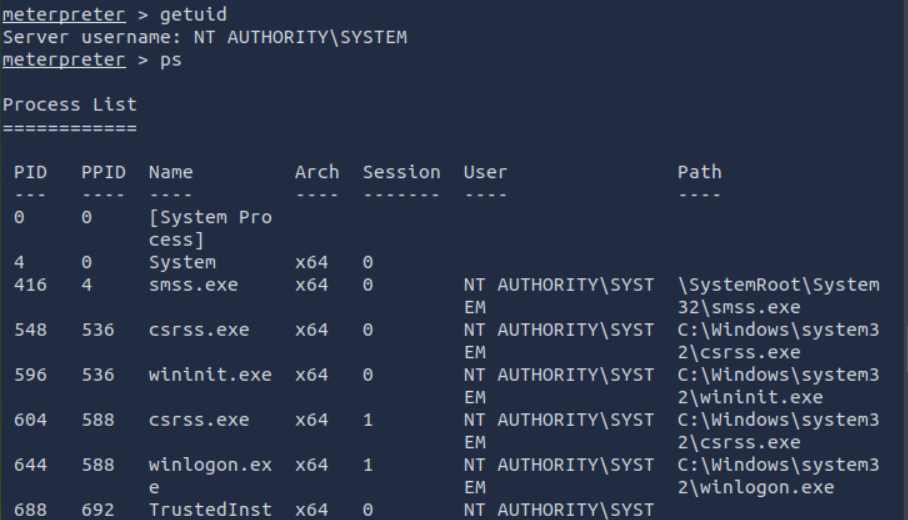The height and width of the screenshot is (520, 908).
Task: Click the 'Path' column header
Action: [700, 172]
